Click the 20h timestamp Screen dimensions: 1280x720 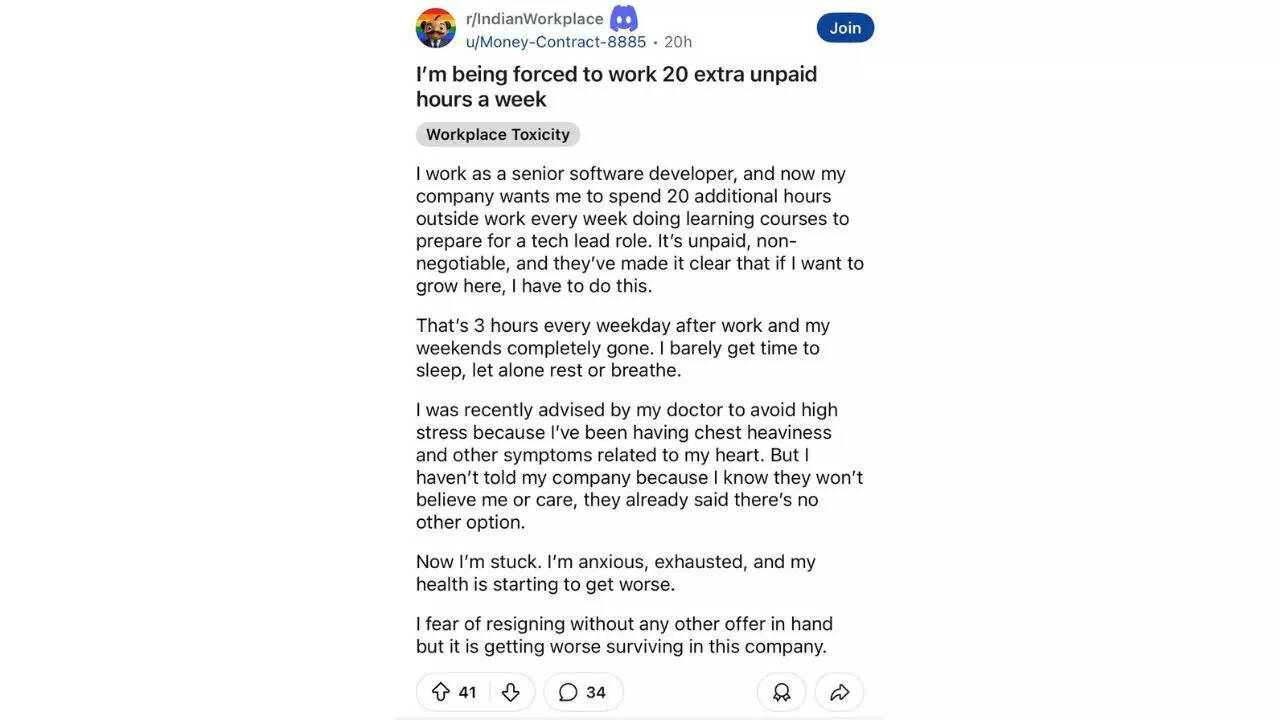click(x=677, y=41)
